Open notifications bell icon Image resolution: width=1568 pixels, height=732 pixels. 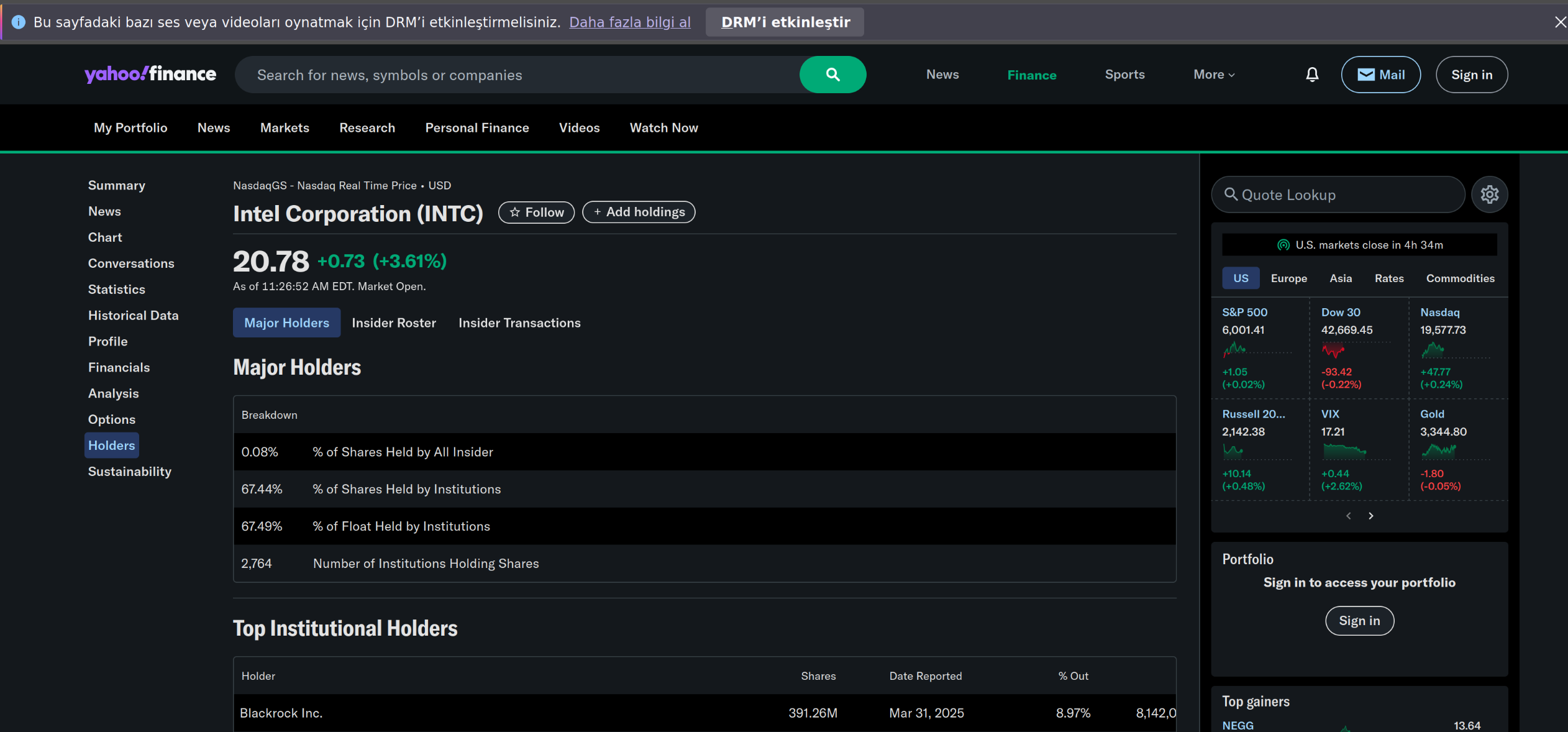pyautogui.click(x=1312, y=75)
